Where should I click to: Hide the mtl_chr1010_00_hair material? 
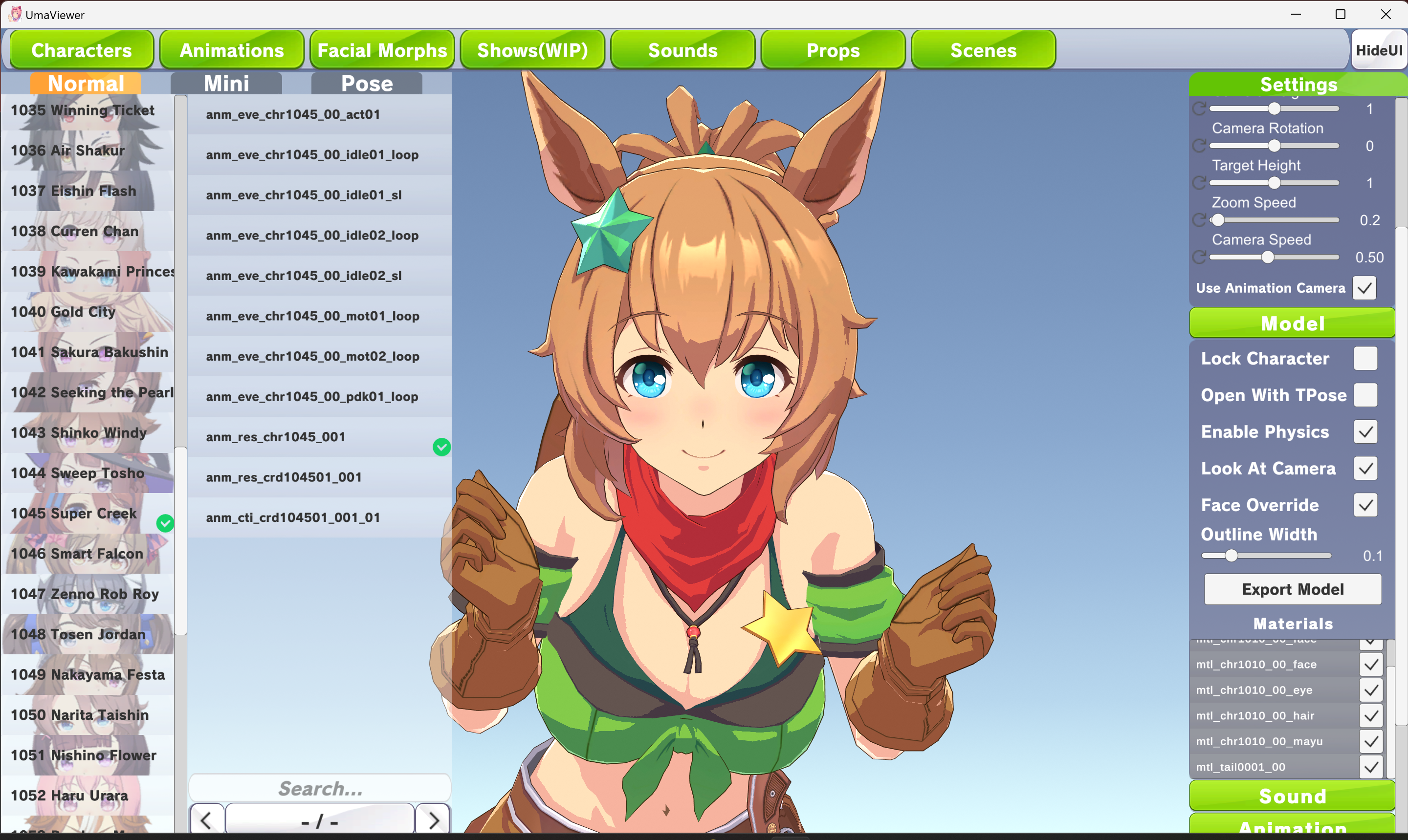[1371, 716]
